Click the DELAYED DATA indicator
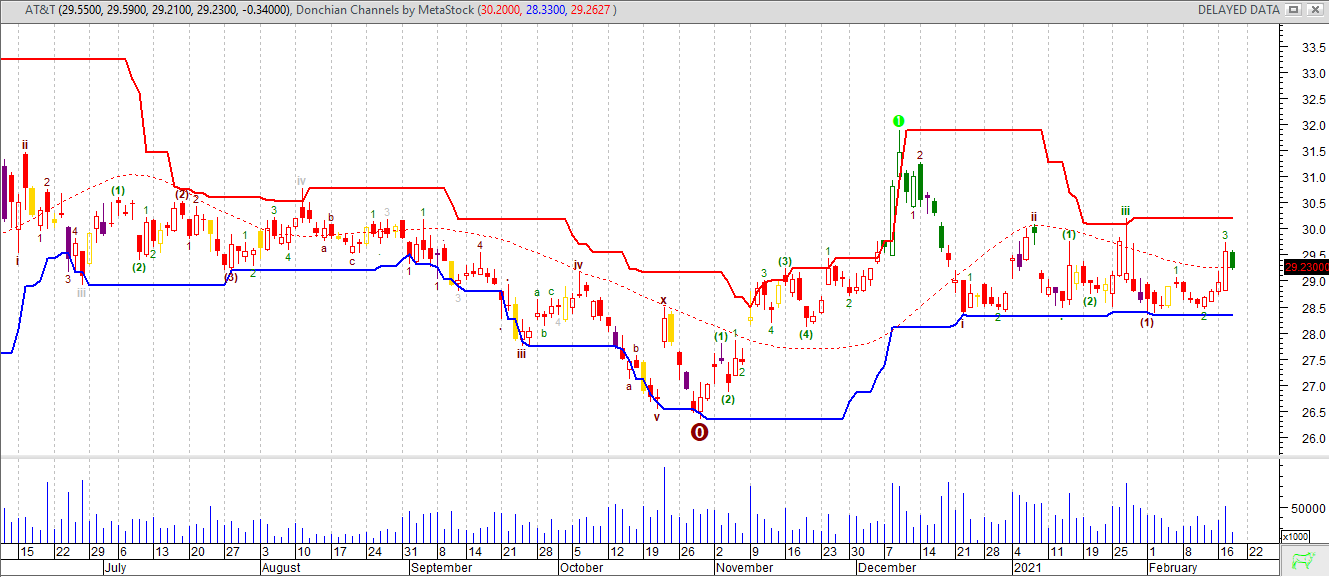The image size is (1329, 577). (x=1238, y=9)
